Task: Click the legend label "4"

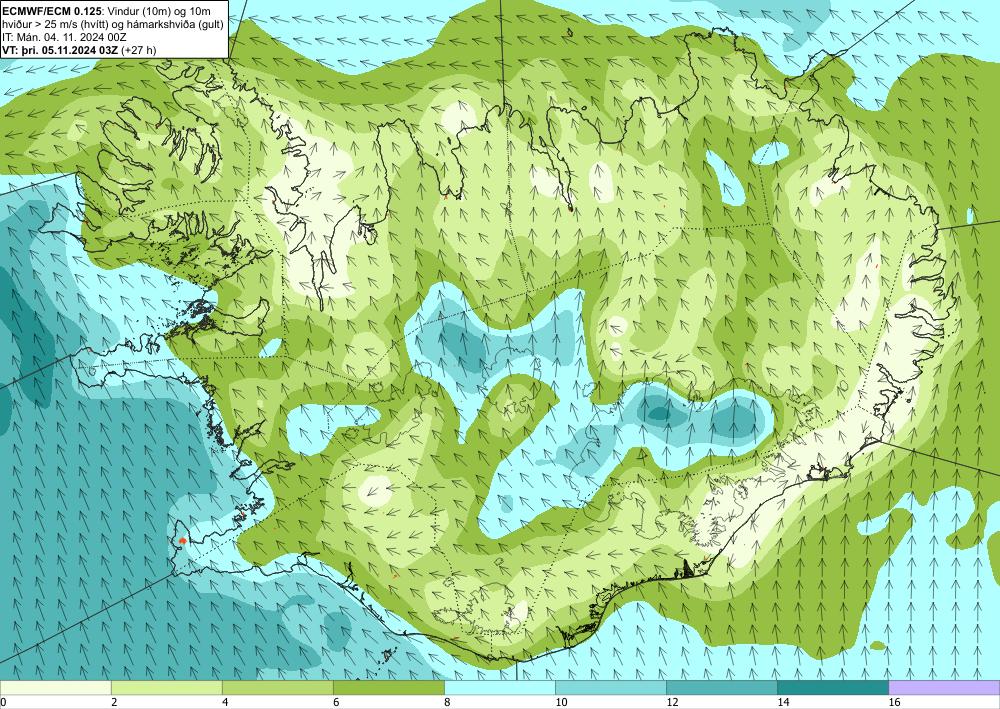Action: click(224, 702)
